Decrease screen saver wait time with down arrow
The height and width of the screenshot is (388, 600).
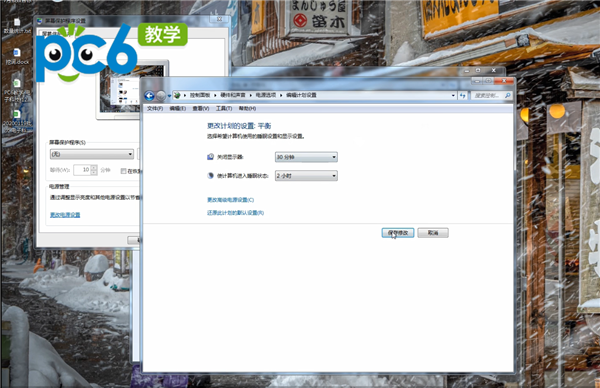coord(94,173)
